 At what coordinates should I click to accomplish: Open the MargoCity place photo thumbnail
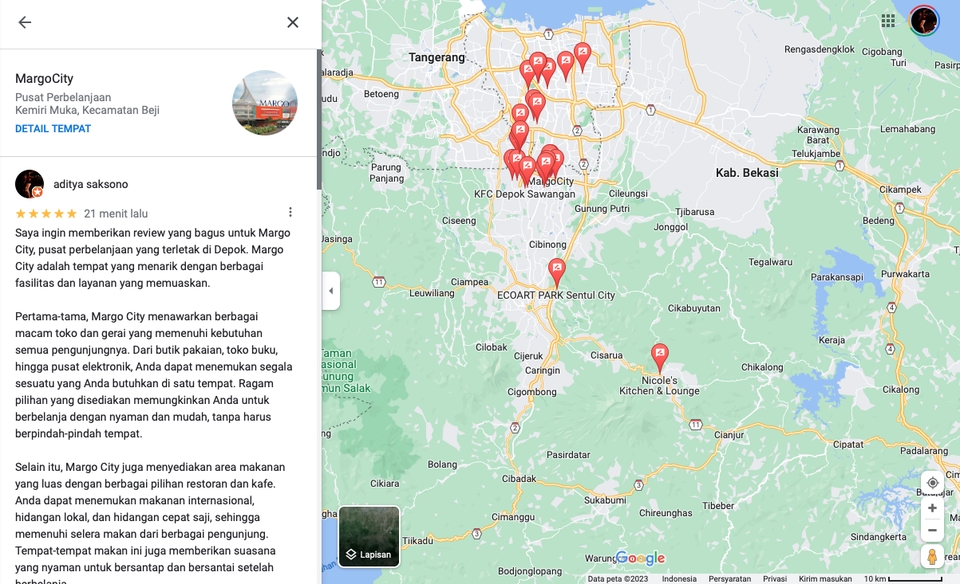pos(264,102)
